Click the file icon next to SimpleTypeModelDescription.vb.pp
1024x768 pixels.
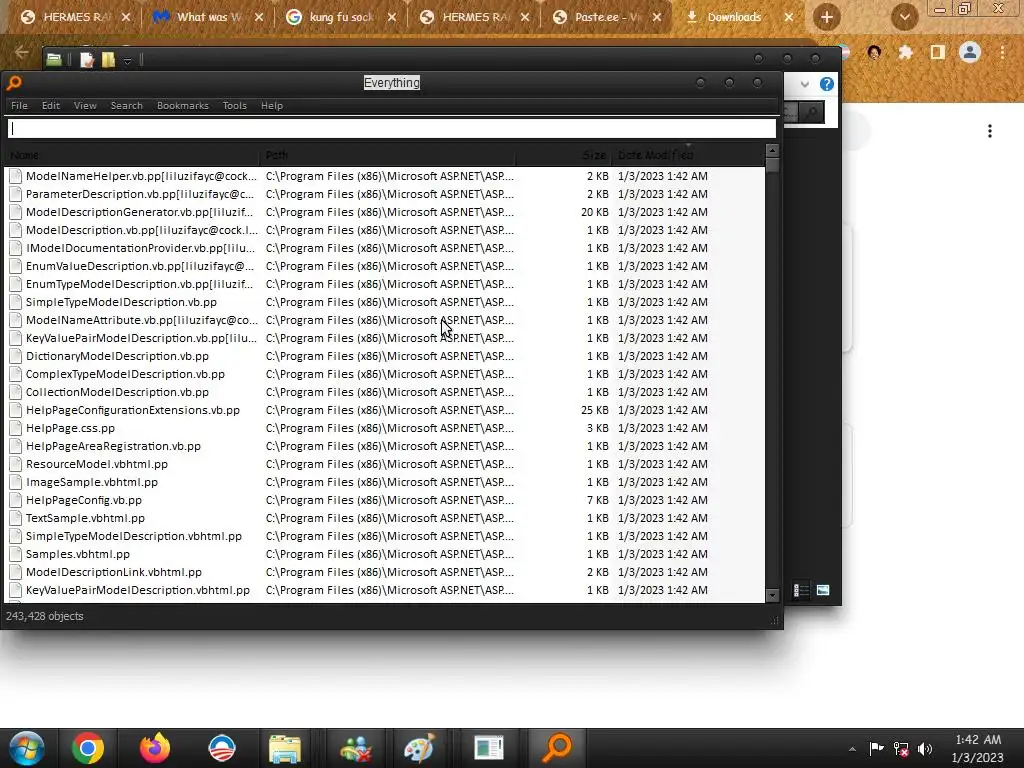click(15, 302)
